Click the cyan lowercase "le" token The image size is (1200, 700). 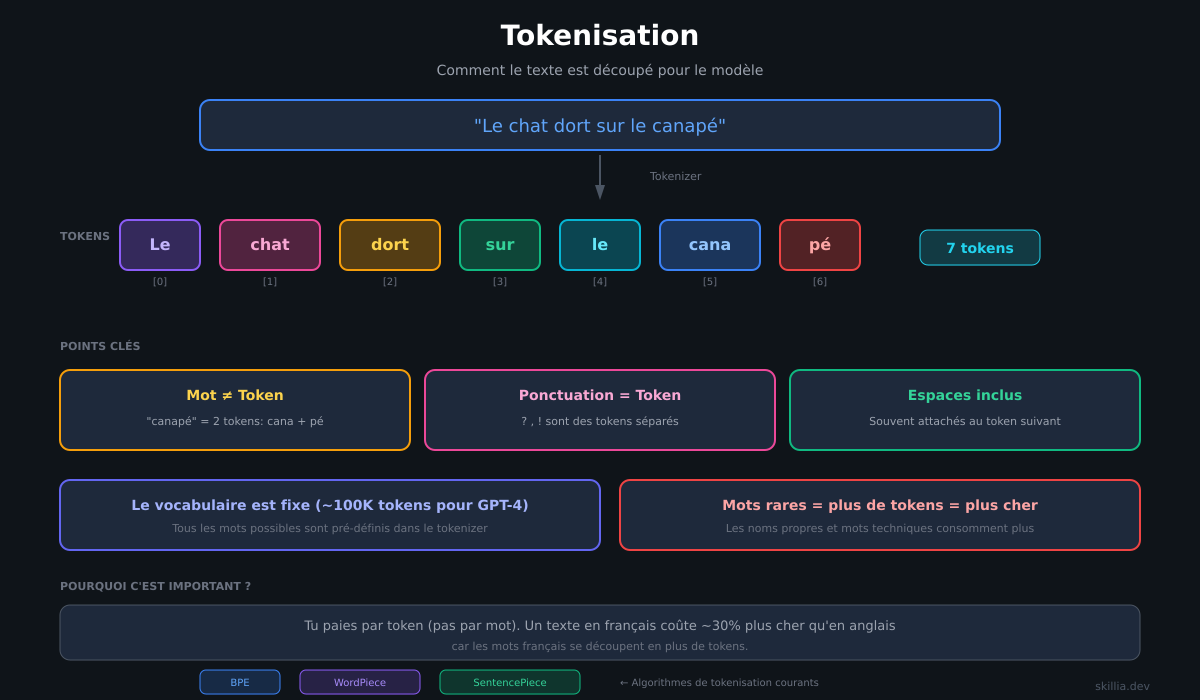coord(600,245)
